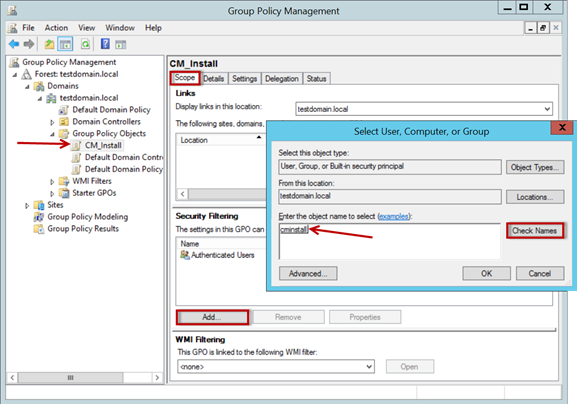Click the Domain Controllers OU icon

(x=64, y=122)
